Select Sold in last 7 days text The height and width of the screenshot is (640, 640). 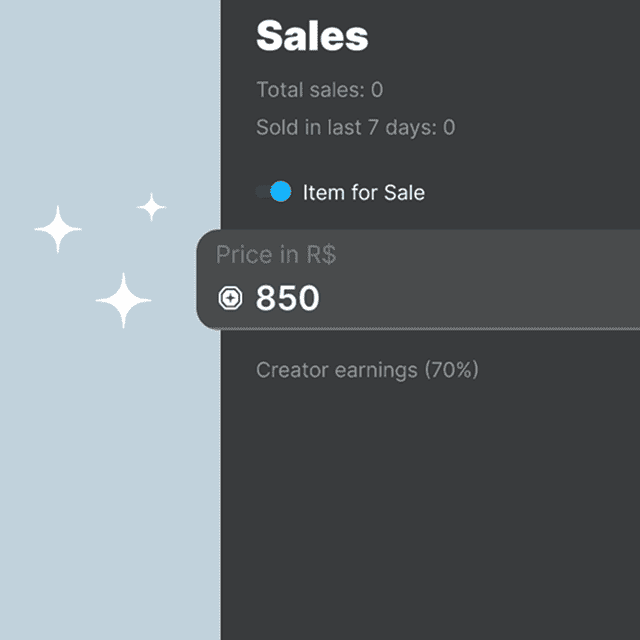pyautogui.click(x=355, y=127)
